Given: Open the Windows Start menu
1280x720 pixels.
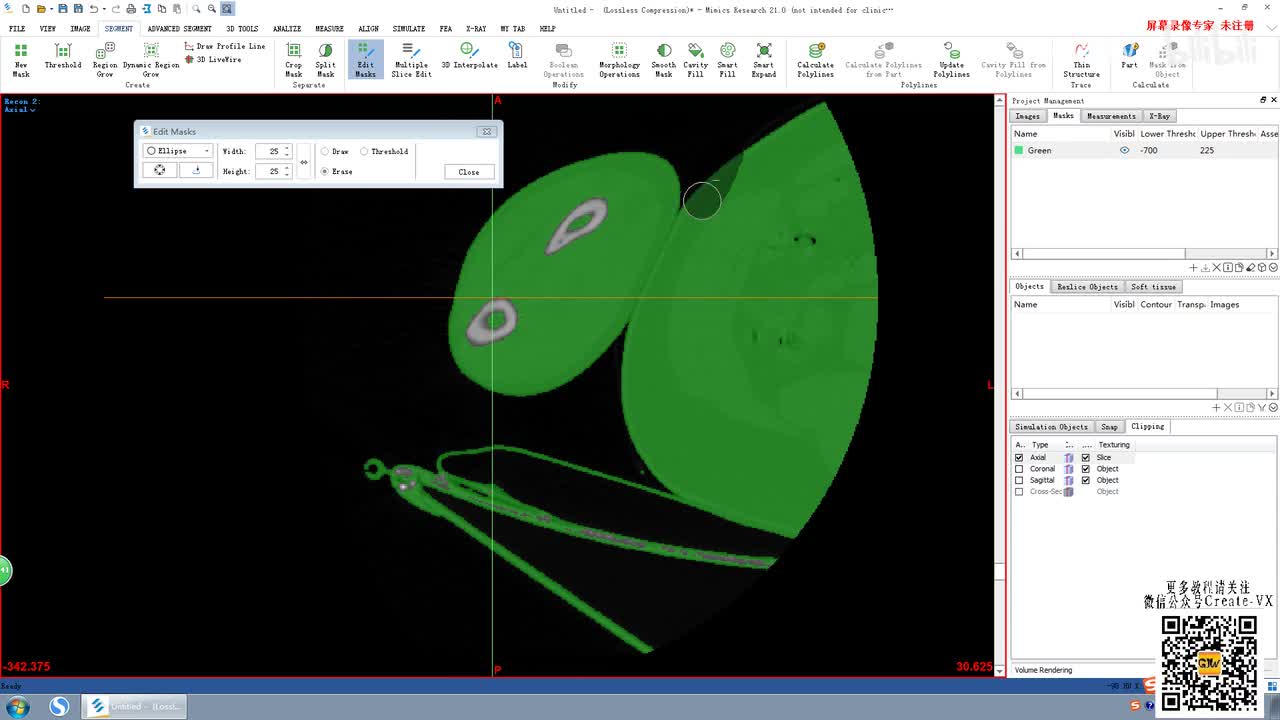Looking at the screenshot, I should 17,707.
